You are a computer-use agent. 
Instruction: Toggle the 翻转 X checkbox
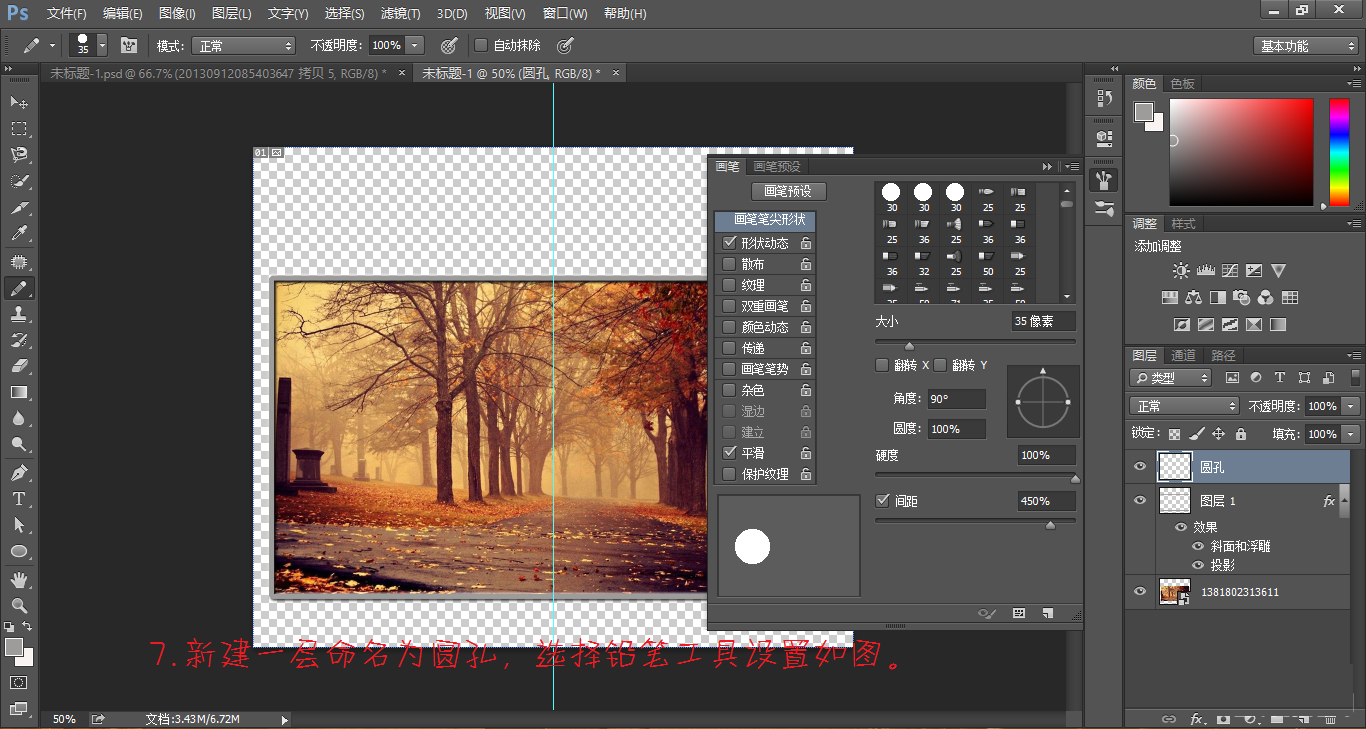coord(881,365)
